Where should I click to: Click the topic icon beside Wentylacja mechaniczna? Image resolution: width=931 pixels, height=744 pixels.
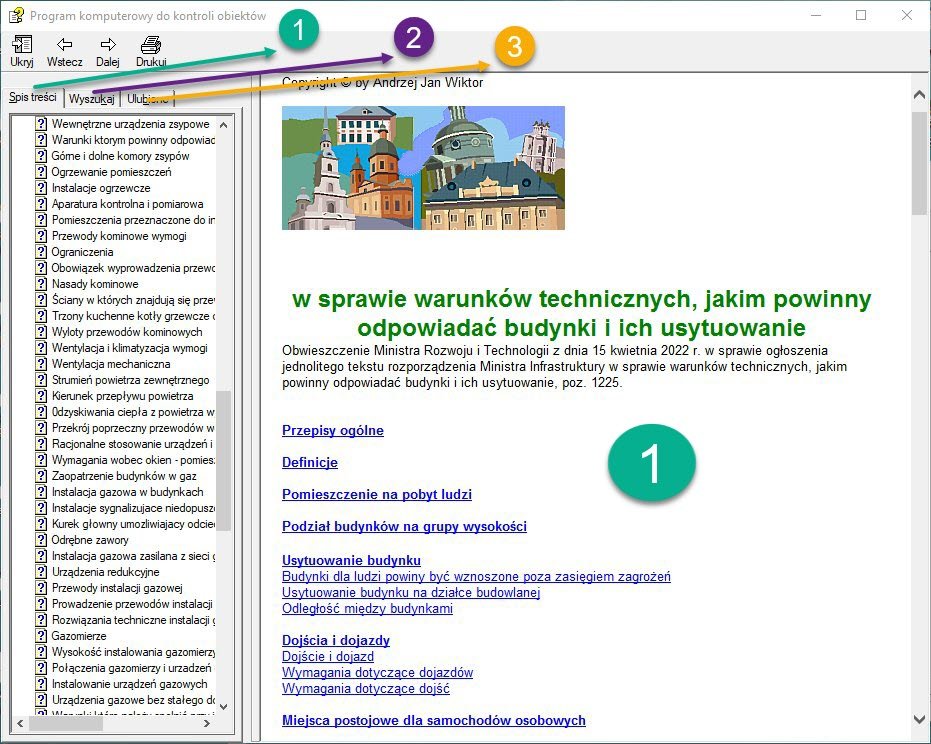(41, 364)
